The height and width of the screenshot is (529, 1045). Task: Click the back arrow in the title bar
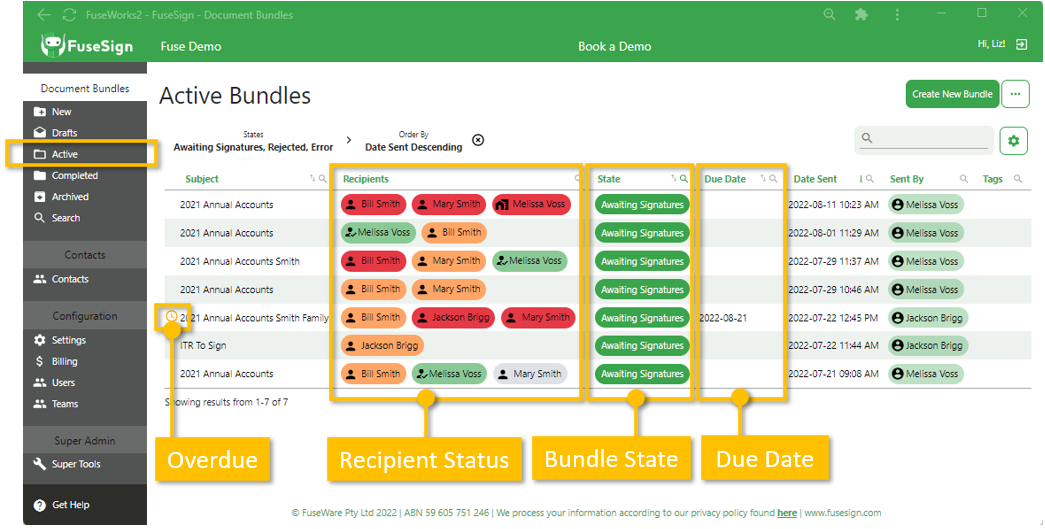(44, 15)
